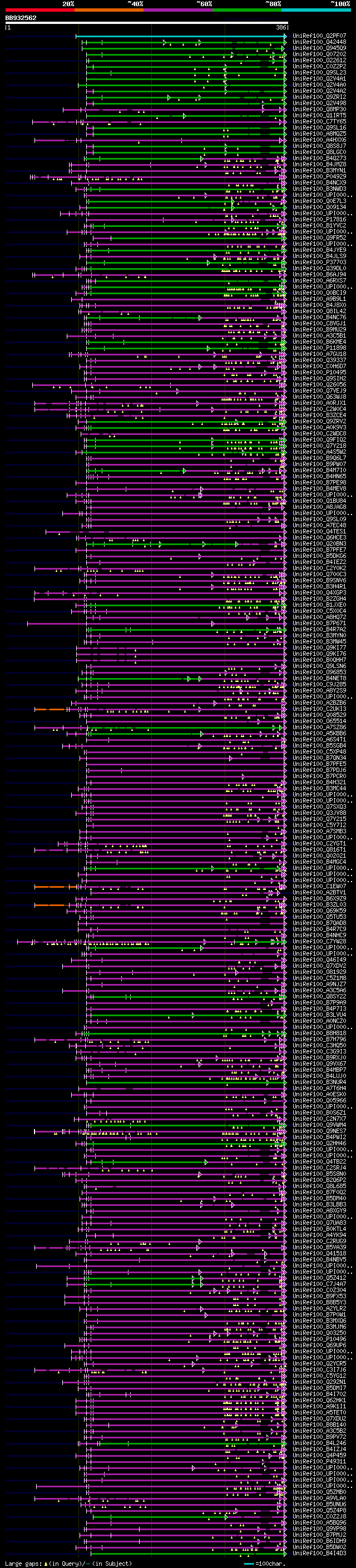Click the cyan ~100% legend segment

317,10
